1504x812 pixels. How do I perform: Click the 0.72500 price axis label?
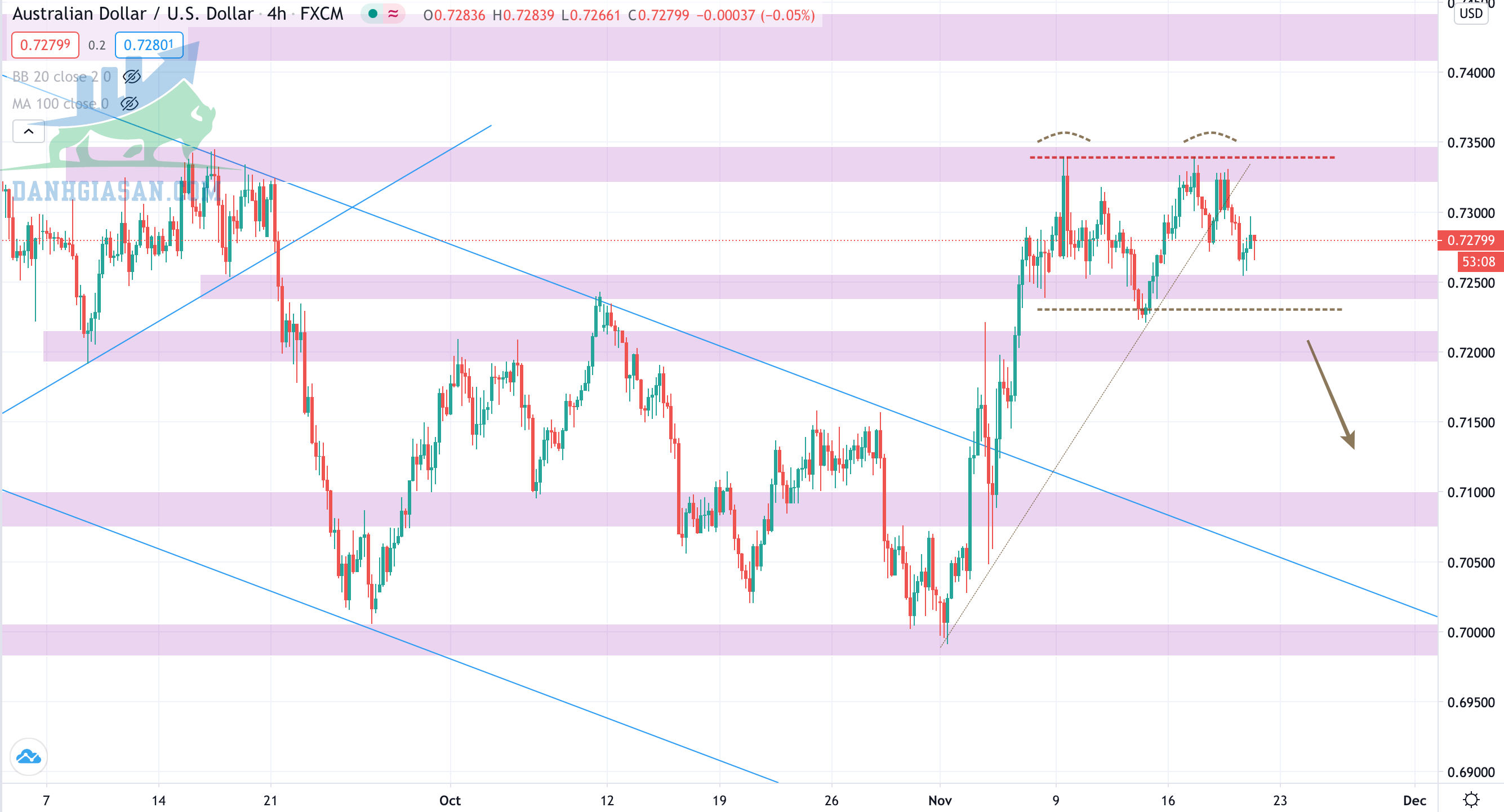1471,283
